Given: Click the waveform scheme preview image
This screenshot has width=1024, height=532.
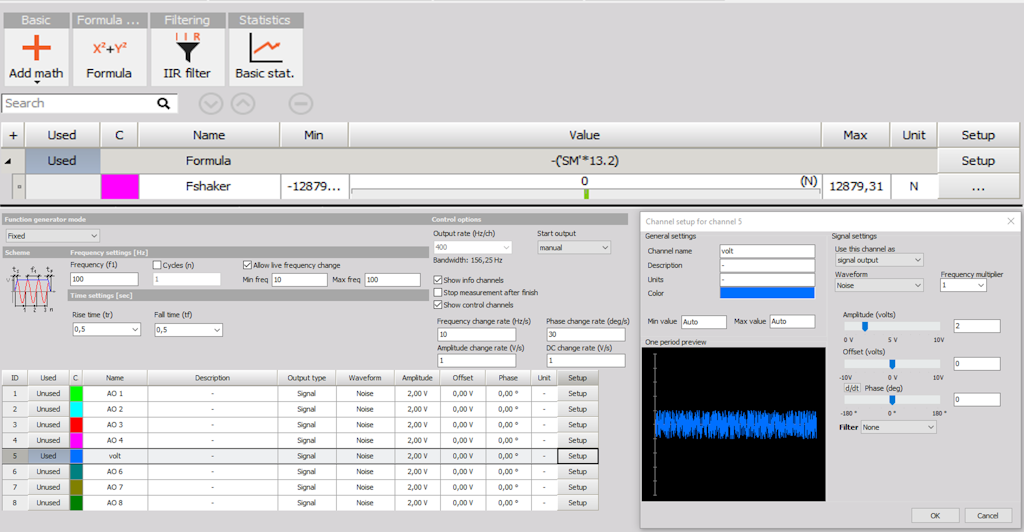Looking at the screenshot, I should tap(31, 289).
